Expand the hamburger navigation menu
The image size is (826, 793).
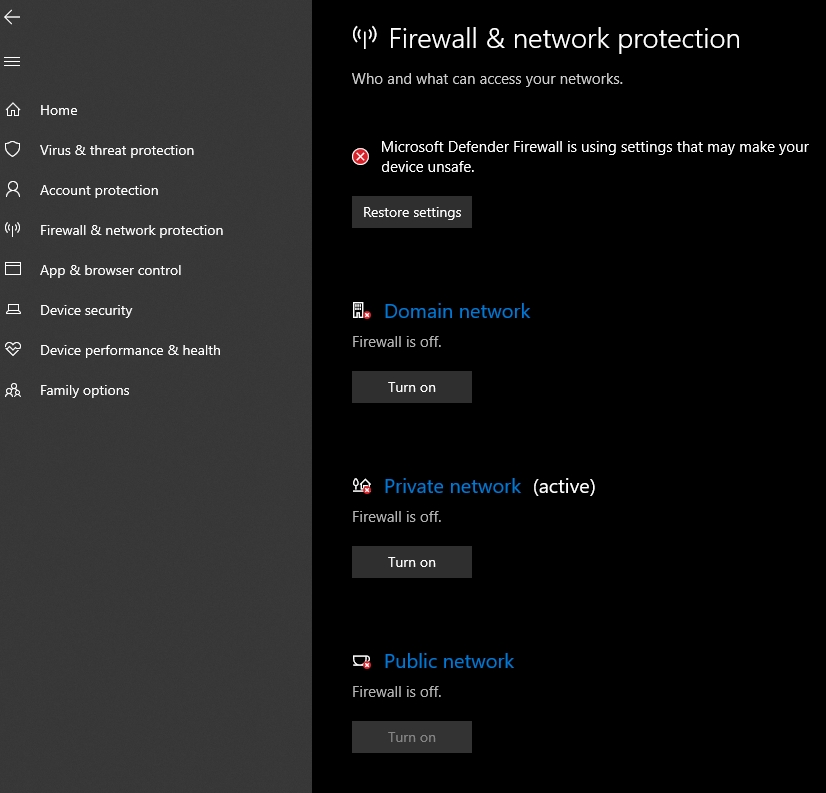tap(12, 62)
